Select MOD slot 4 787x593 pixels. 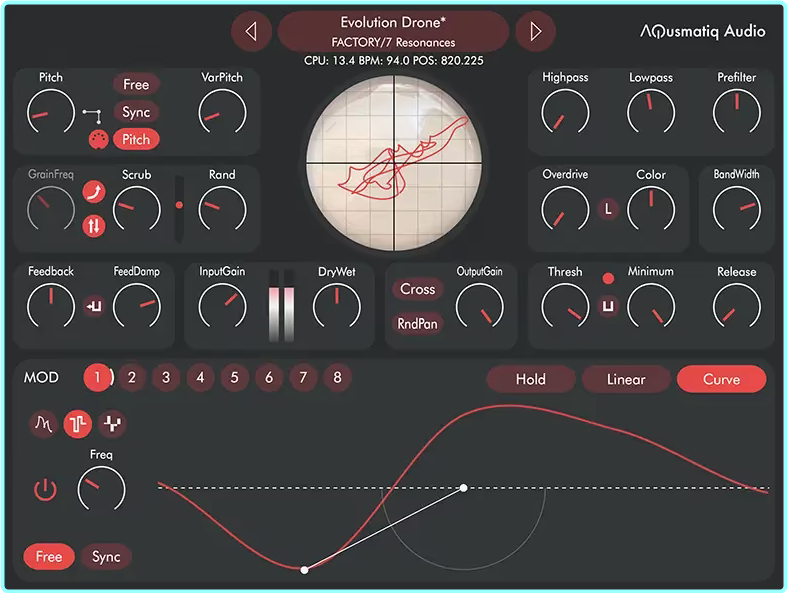click(200, 377)
